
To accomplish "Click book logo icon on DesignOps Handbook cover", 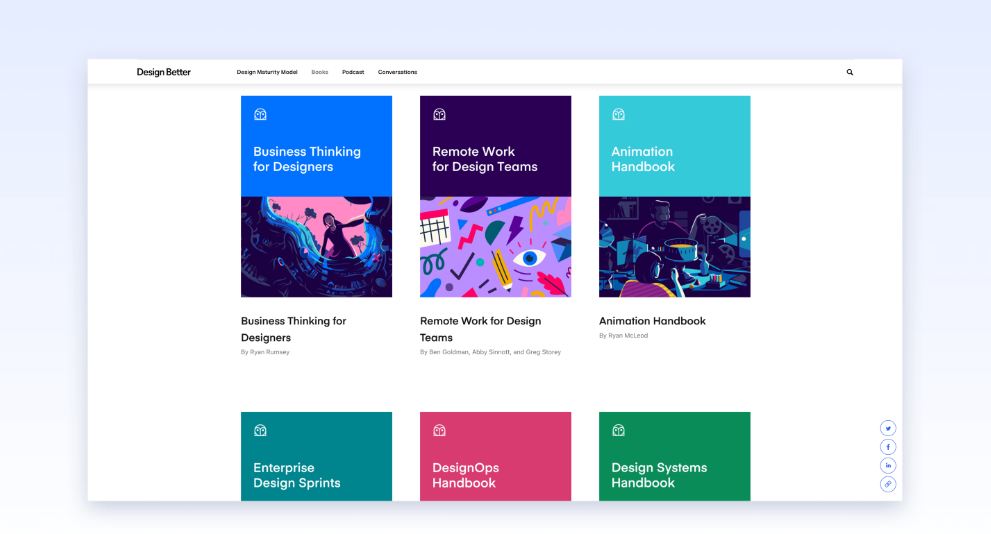I will click(x=439, y=430).
